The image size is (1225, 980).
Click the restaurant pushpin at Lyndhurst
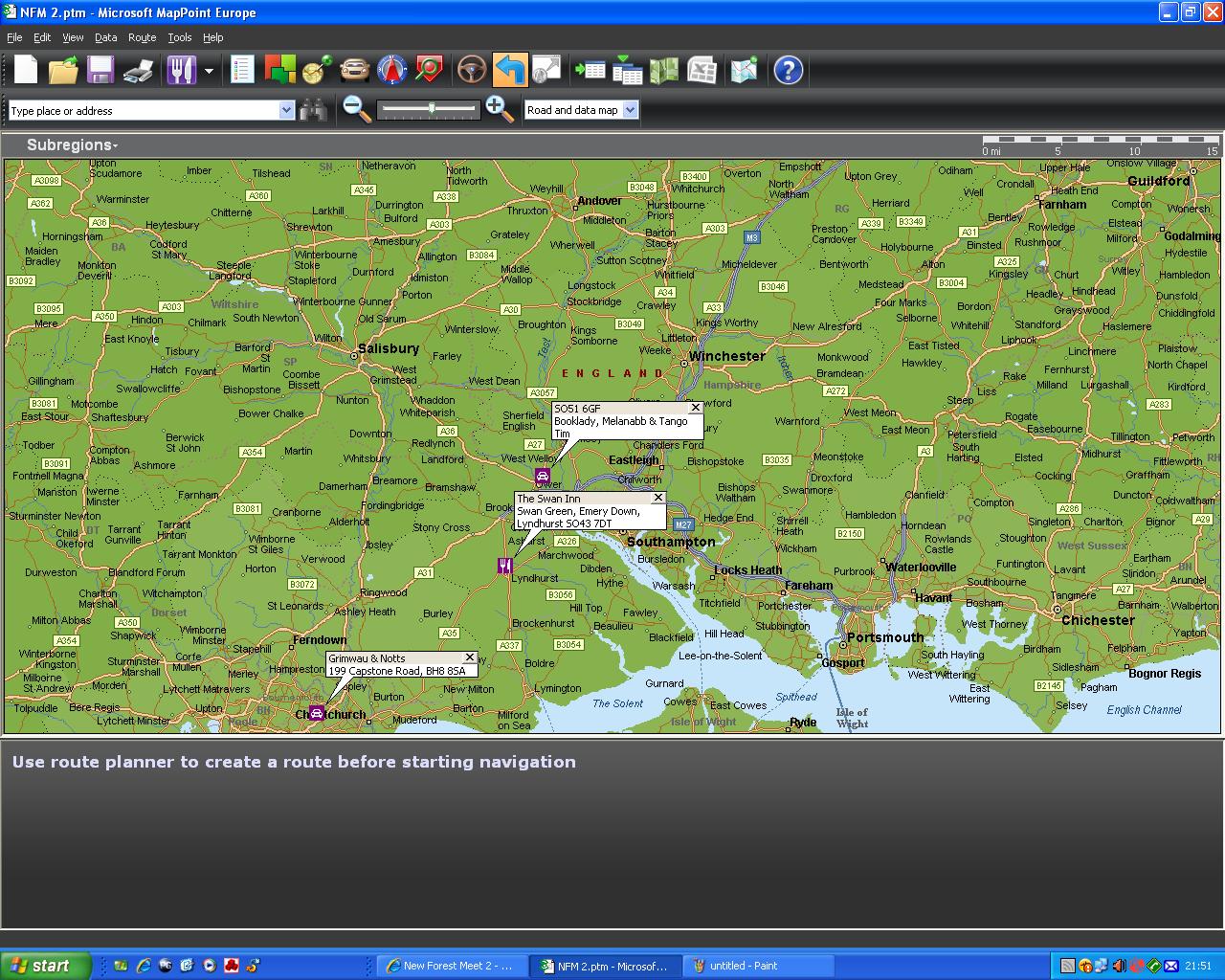pyautogui.click(x=505, y=566)
